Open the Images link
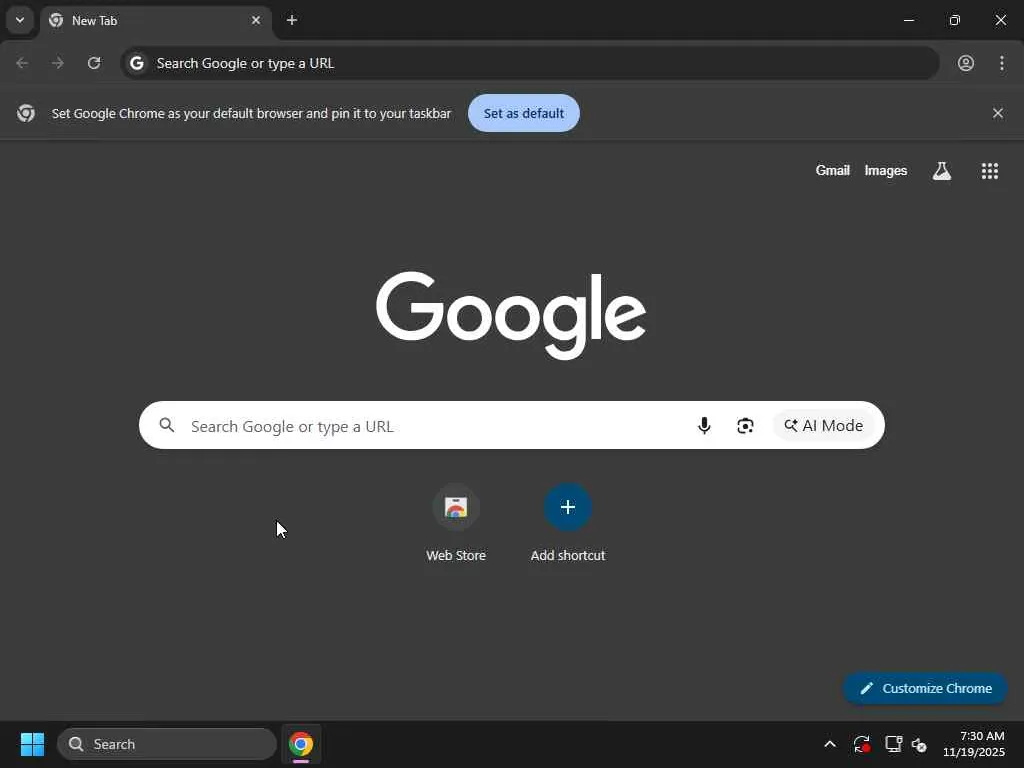 point(886,170)
